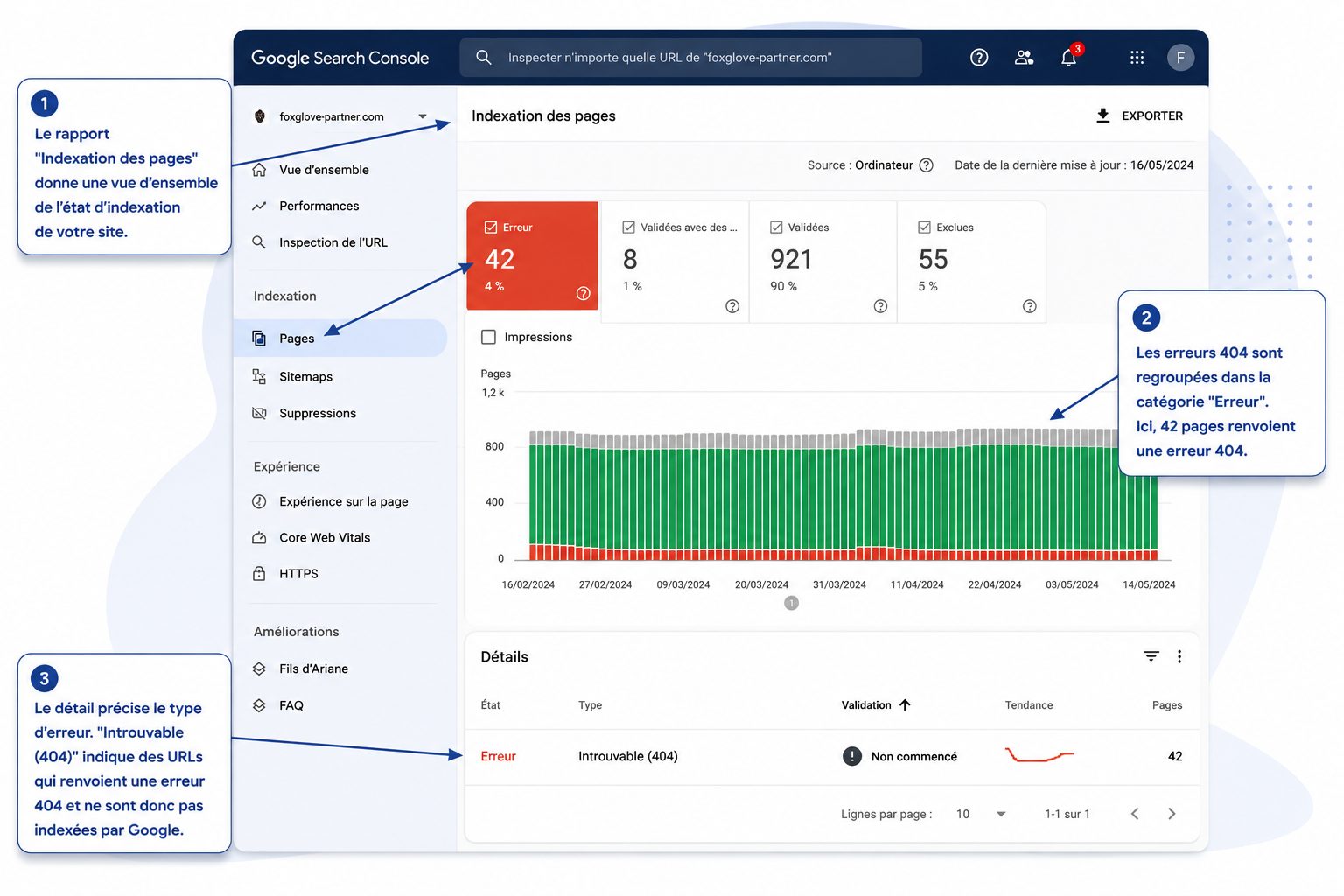Viewport: 1344px width, 896px height.
Task: Click the red Tendance sparkline
Action: click(1039, 755)
